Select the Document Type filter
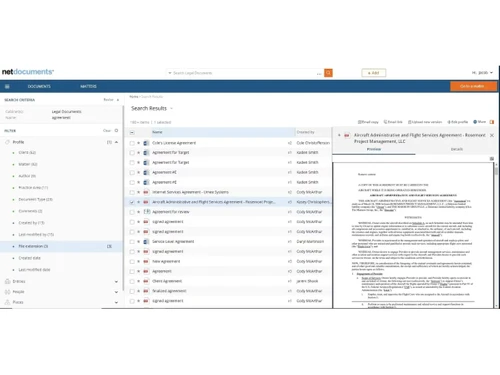This screenshot has width=500, height=375. 35,199
